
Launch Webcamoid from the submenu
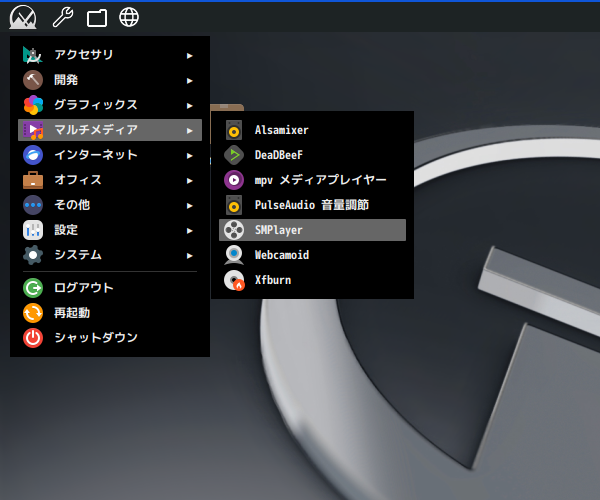[312, 255]
